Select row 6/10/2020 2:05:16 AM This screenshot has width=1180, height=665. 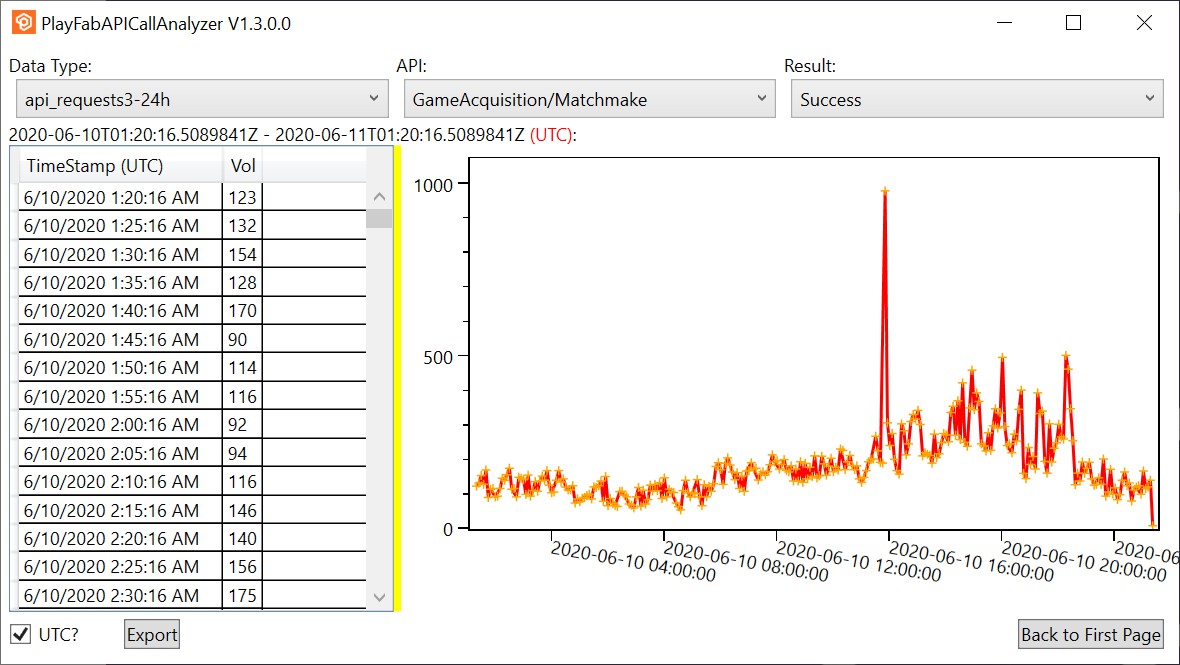tap(192, 453)
